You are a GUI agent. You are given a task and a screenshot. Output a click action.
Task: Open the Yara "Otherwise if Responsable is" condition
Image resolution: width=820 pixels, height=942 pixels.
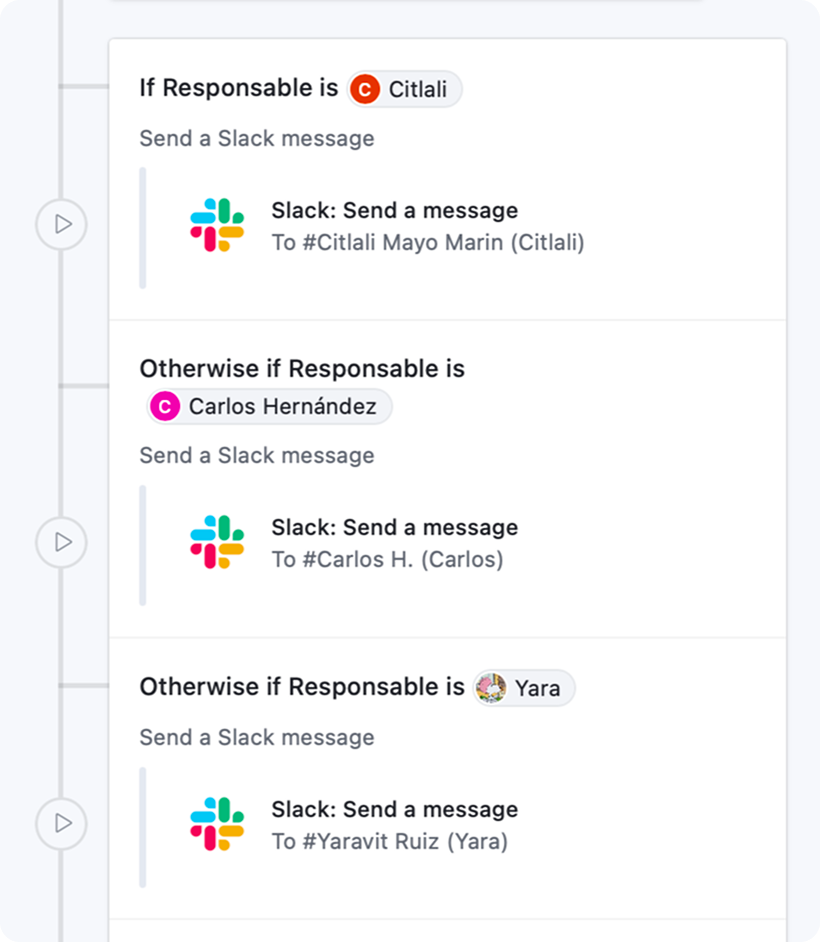tap(302, 687)
